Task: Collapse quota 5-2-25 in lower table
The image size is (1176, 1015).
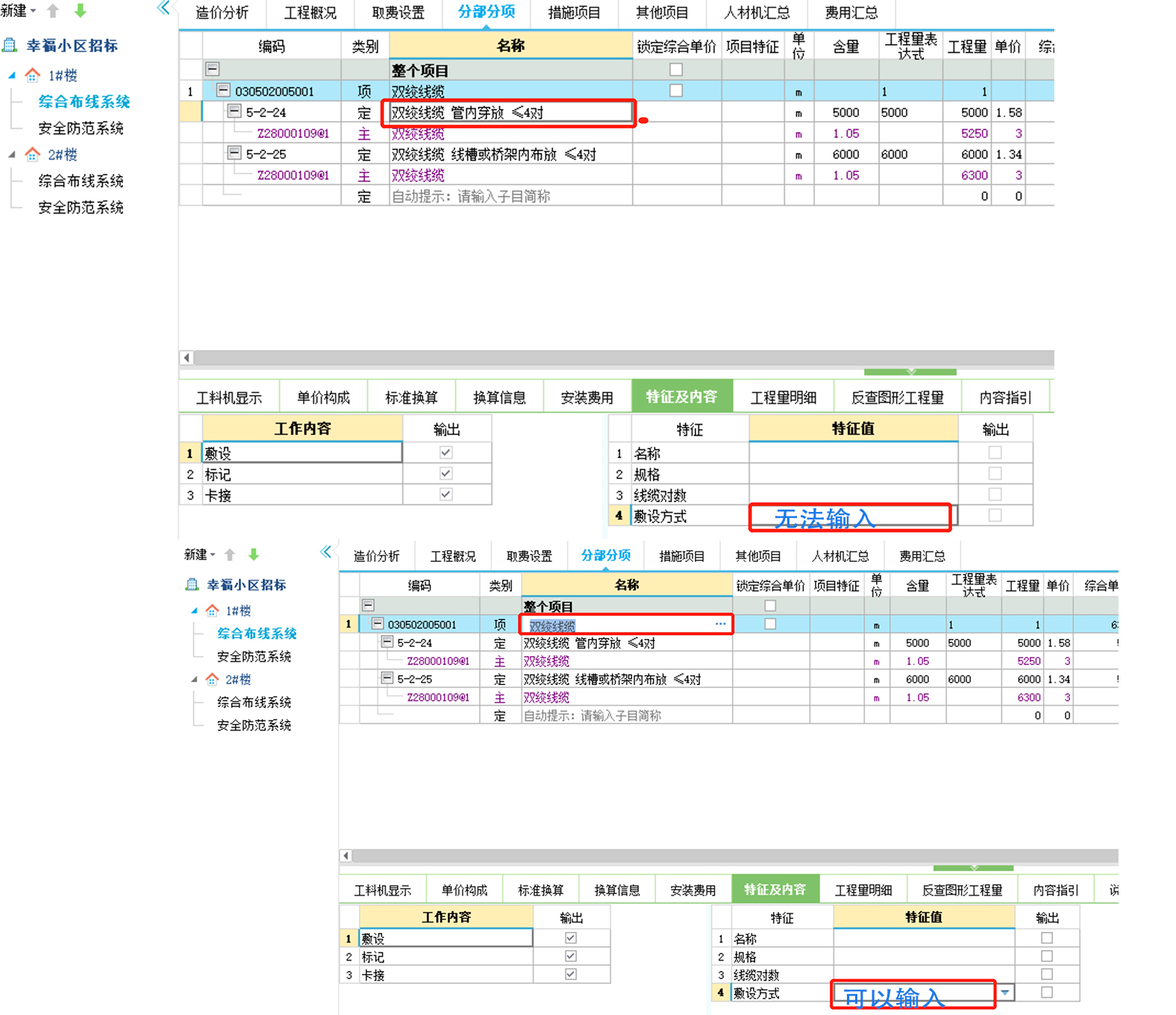Action: coord(387,678)
